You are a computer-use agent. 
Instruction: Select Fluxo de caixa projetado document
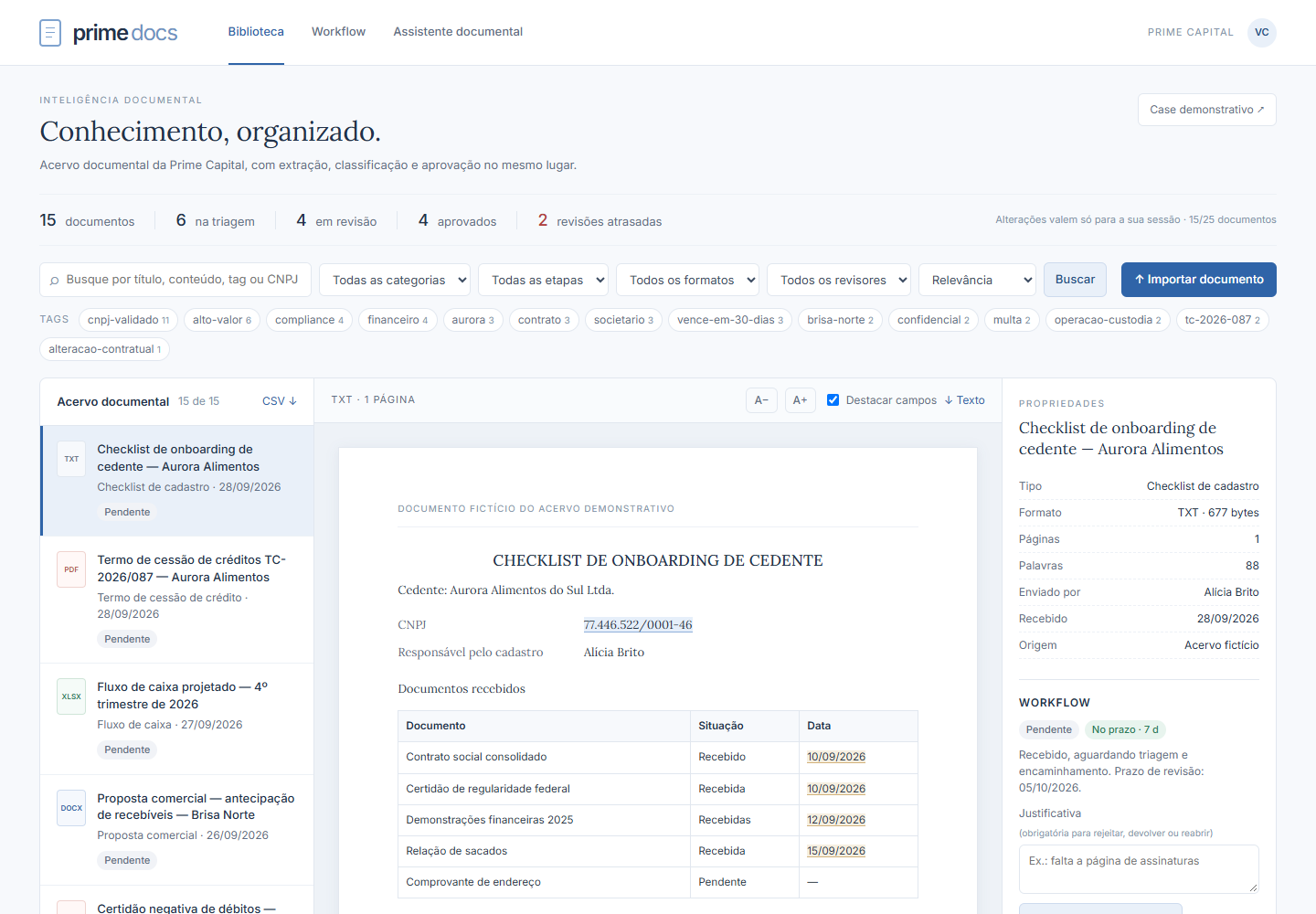(177, 719)
